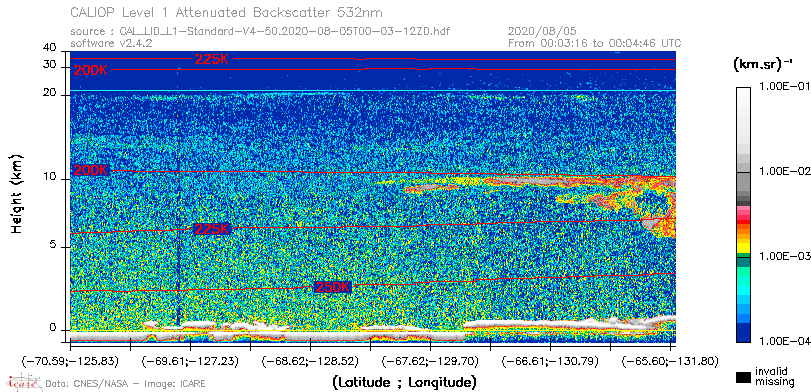Click the coordinate label '(-69.61;-127.23)'
The image size is (811, 392).
(x=191, y=361)
